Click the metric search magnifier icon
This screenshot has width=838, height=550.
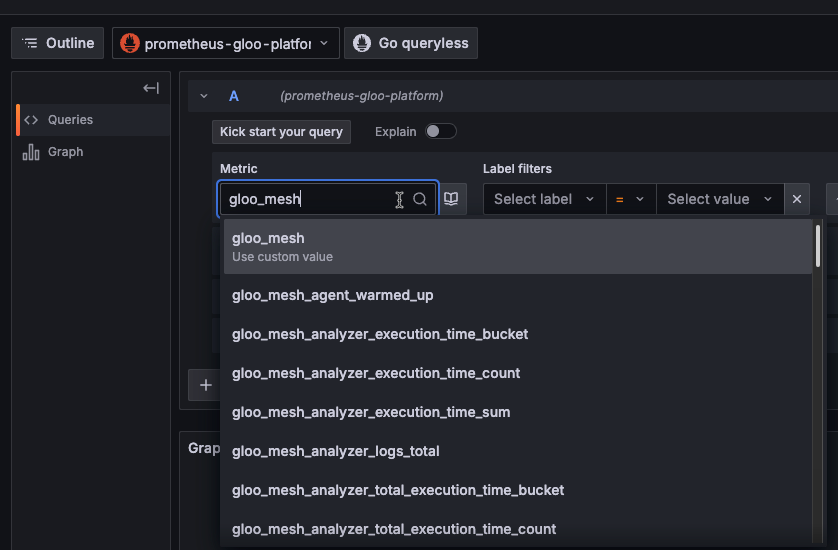[x=420, y=199]
